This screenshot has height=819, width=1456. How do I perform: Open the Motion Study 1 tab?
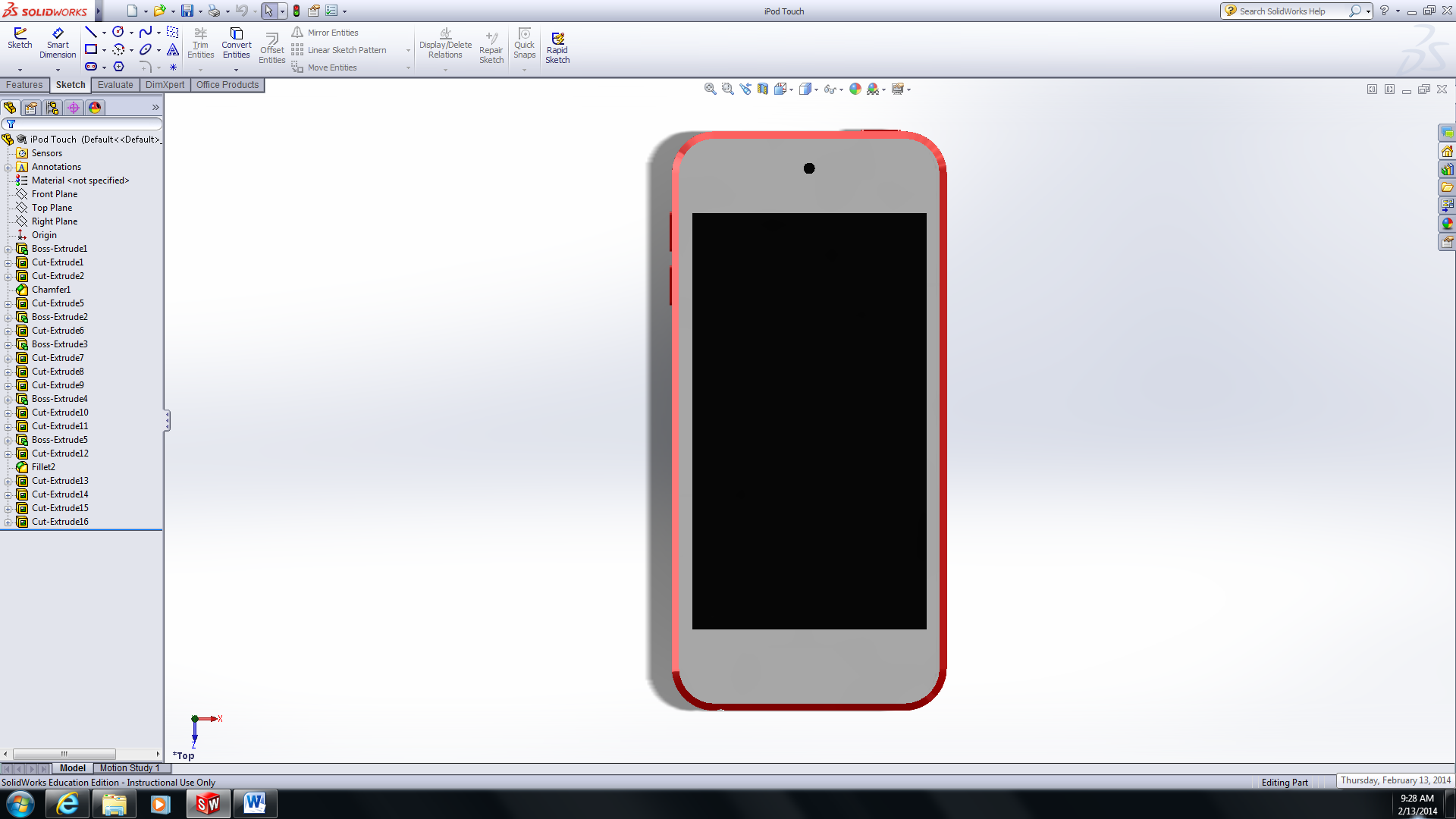pyautogui.click(x=130, y=768)
